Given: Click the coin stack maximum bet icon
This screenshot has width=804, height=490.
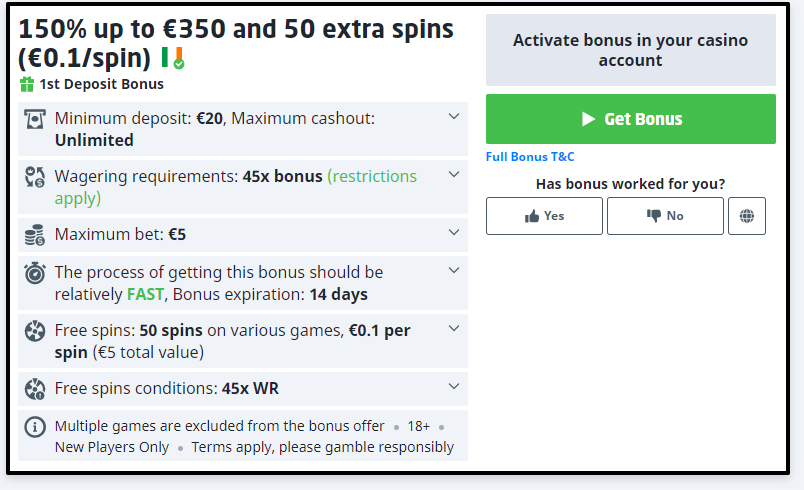Looking at the screenshot, I should pos(35,235).
